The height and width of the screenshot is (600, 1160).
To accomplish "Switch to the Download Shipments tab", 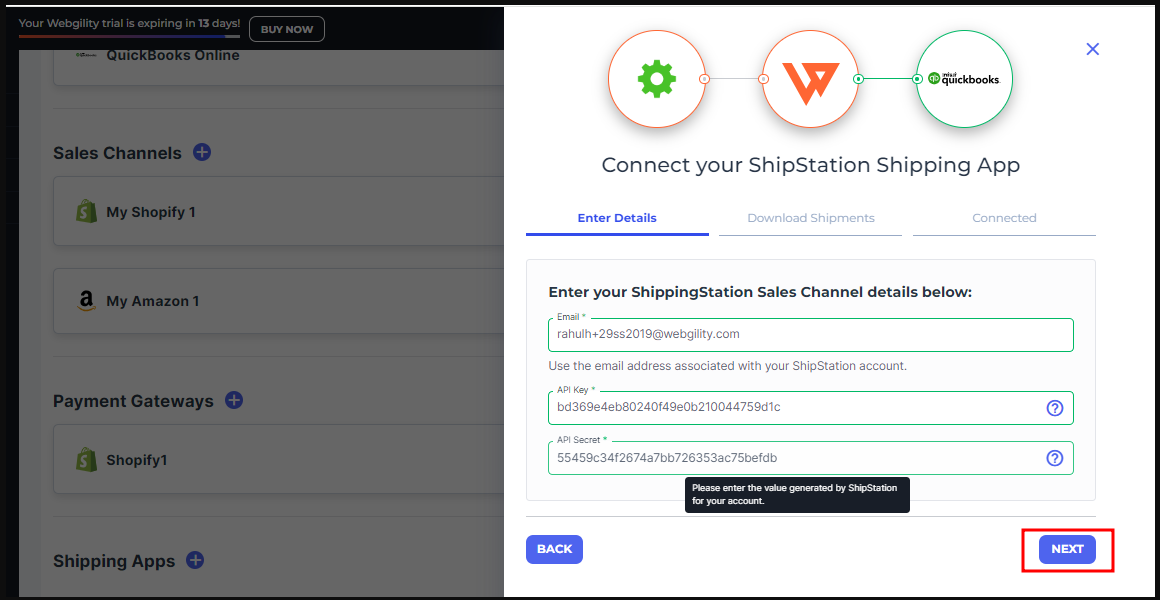I will [x=810, y=218].
